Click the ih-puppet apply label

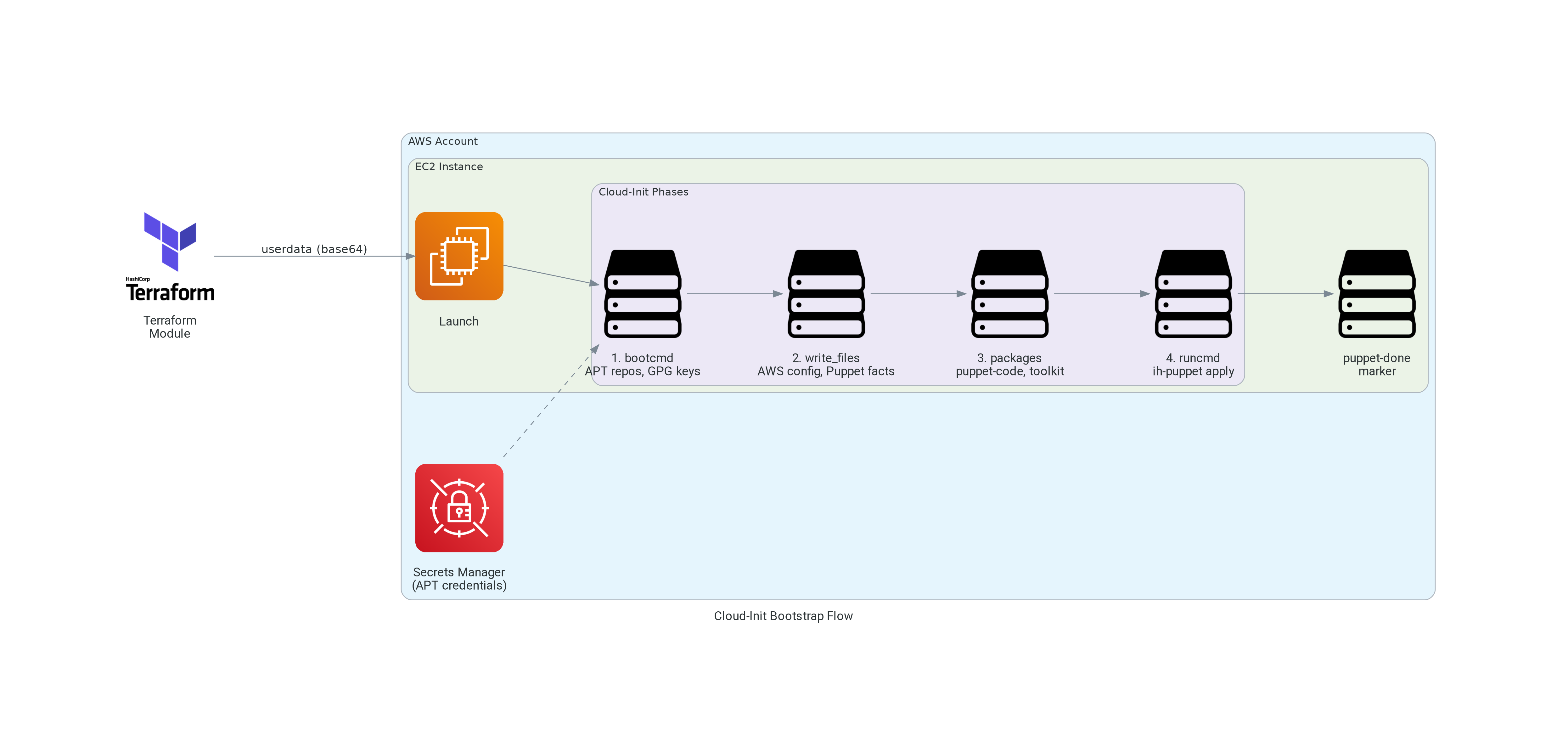pyautogui.click(x=1192, y=371)
